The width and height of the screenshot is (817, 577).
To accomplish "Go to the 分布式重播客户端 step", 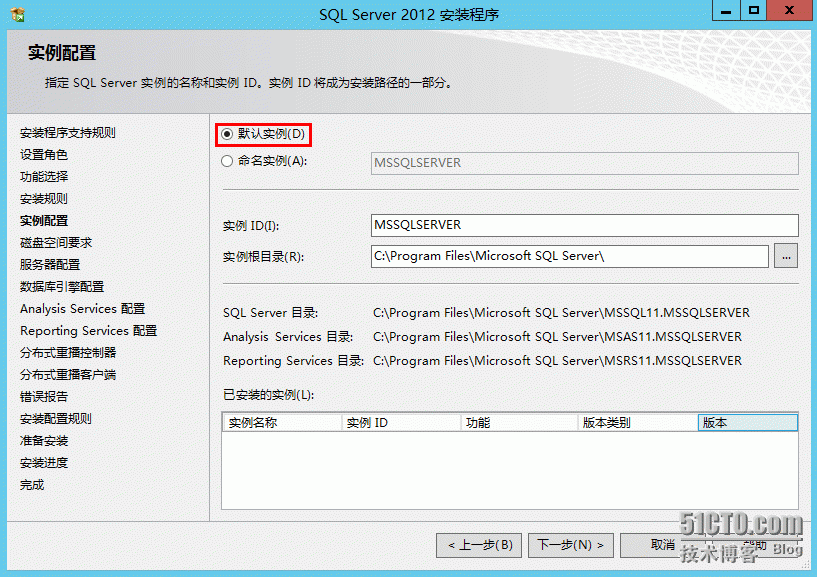I will coord(68,374).
